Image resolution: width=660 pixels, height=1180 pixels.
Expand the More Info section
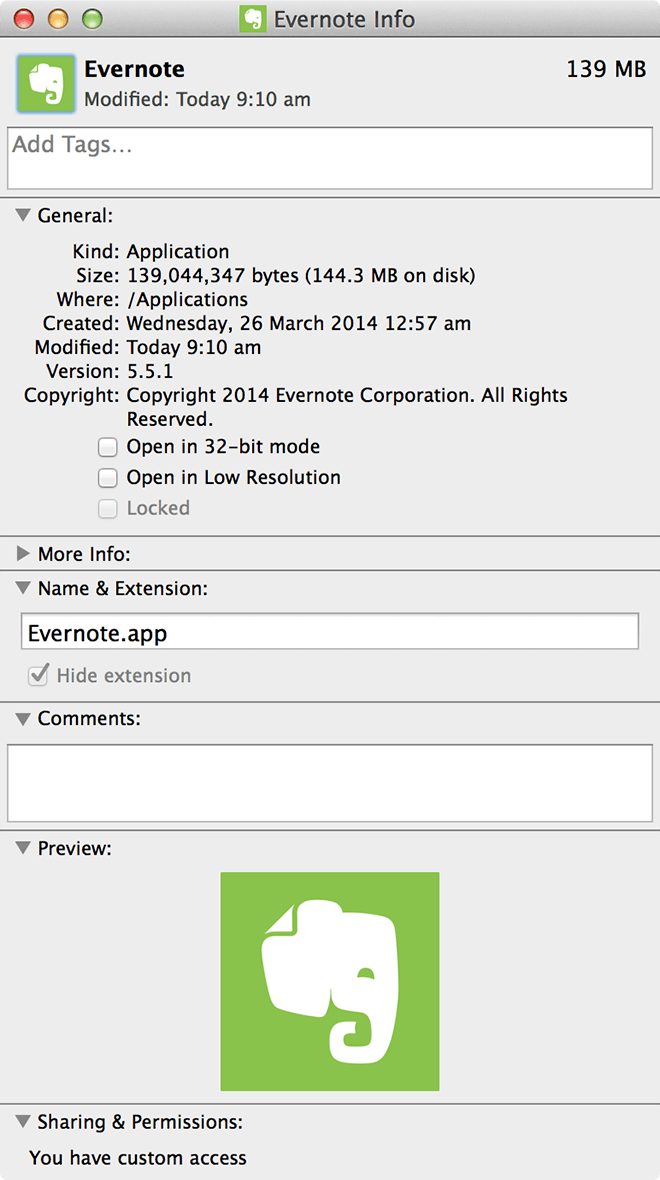click(x=23, y=554)
